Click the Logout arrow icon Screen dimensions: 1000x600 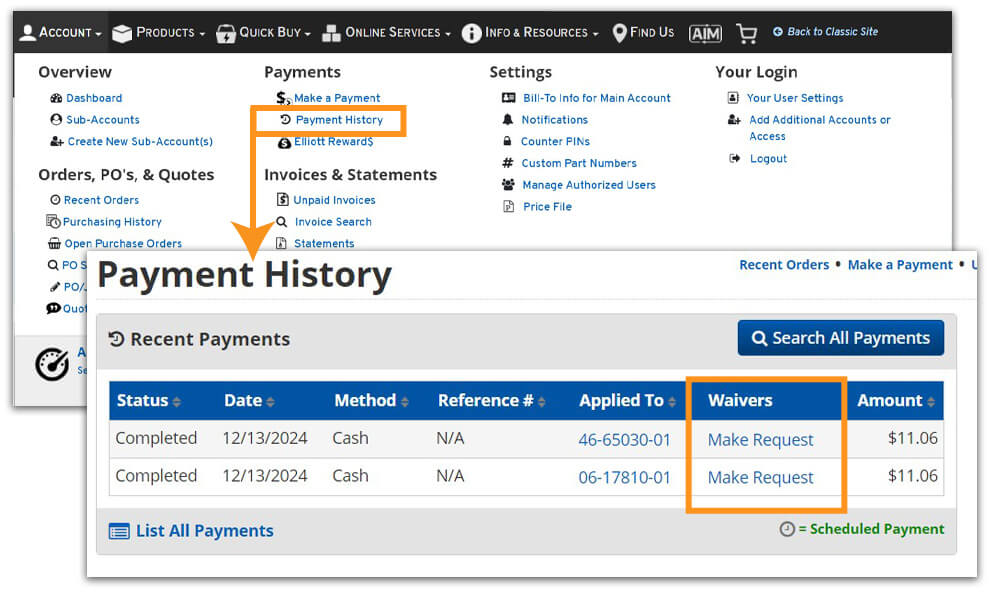[732, 158]
